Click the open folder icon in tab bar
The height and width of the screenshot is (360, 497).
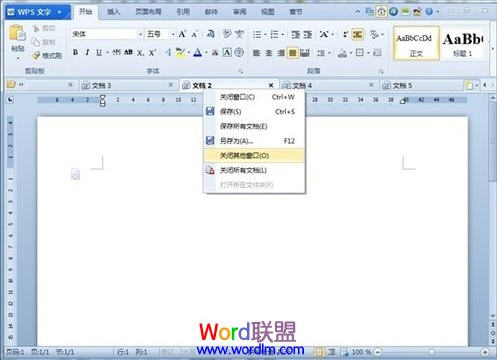pos(11,85)
